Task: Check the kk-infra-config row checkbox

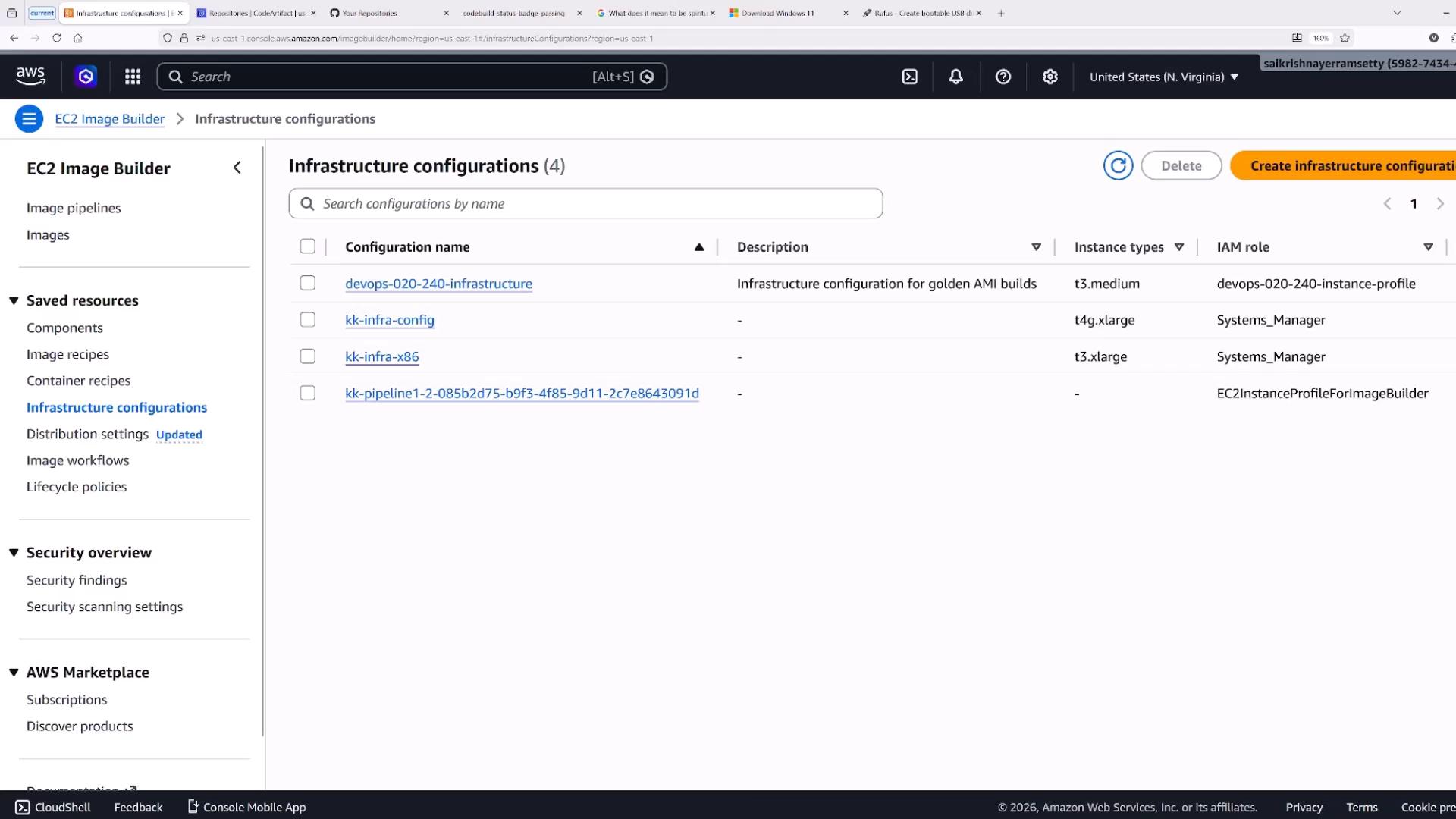Action: click(x=307, y=319)
